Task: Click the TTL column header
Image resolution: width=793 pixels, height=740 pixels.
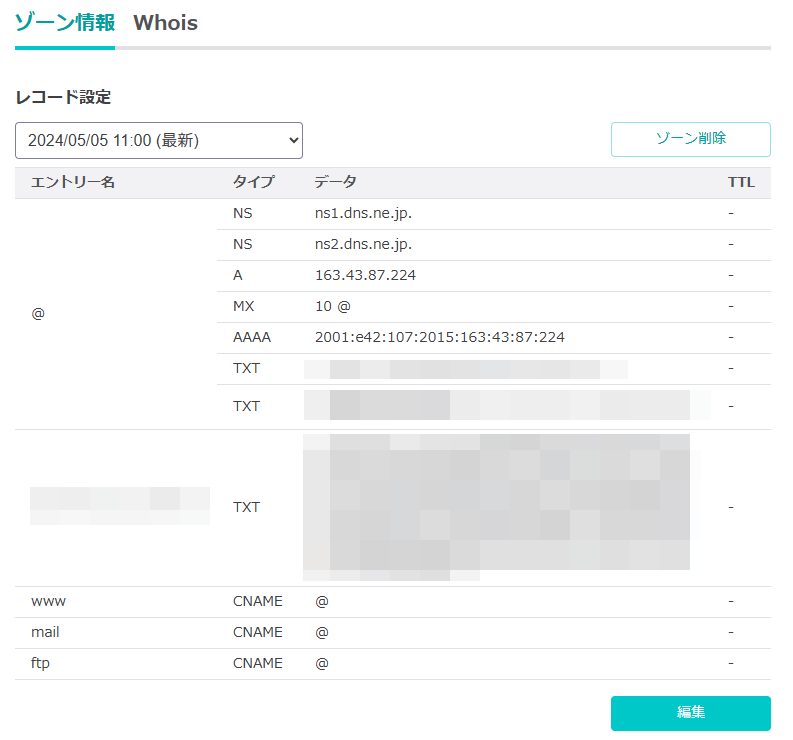Action: tap(741, 183)
